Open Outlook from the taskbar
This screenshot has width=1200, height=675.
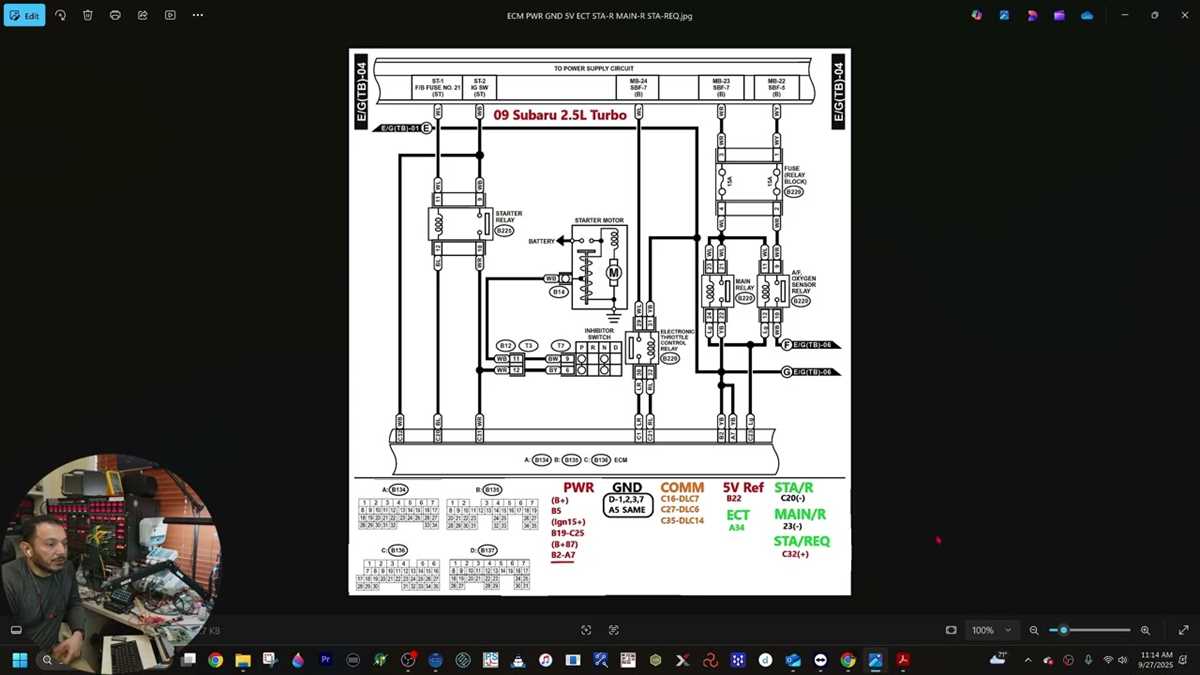click(x=793, y=660)
